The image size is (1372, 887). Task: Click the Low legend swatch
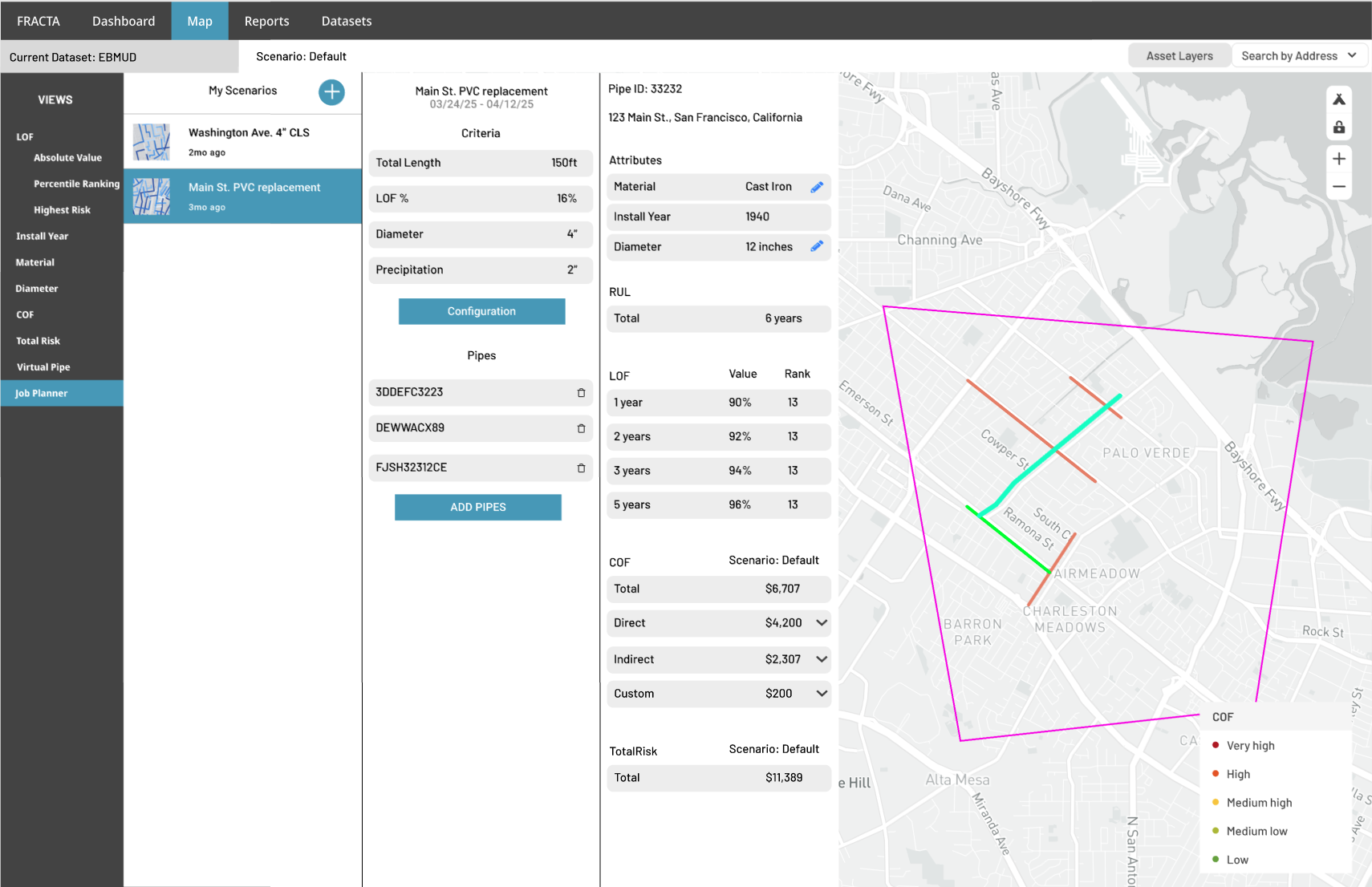click(1216, 860)
